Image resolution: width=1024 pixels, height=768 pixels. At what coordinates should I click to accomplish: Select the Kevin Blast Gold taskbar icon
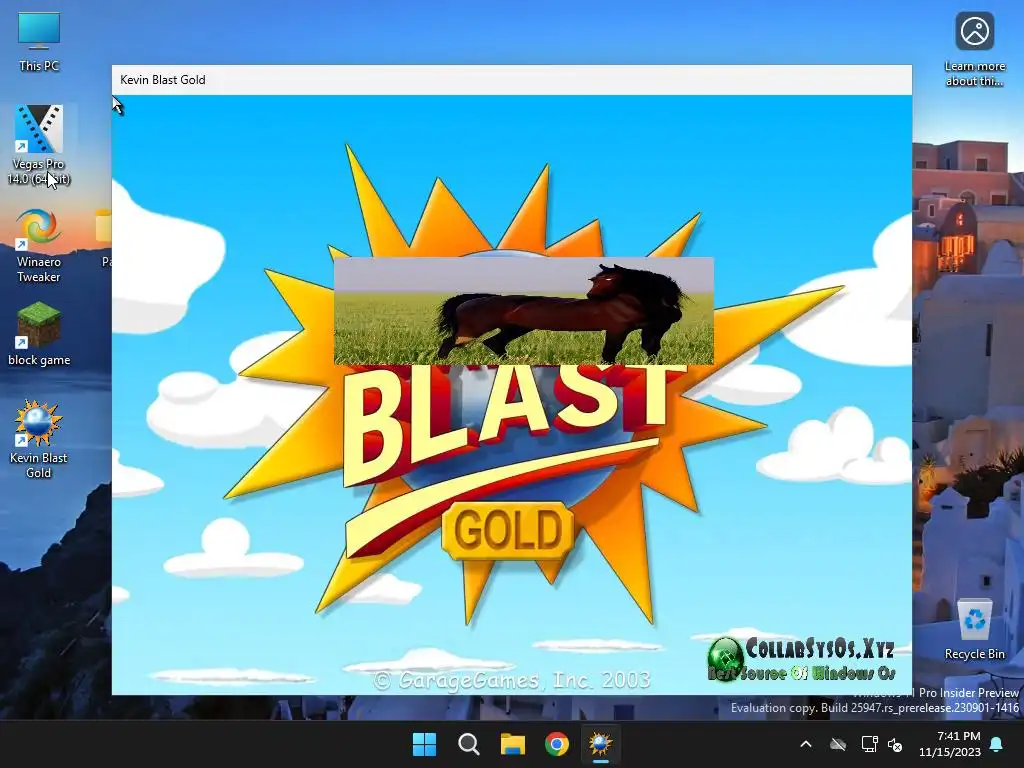601,744
